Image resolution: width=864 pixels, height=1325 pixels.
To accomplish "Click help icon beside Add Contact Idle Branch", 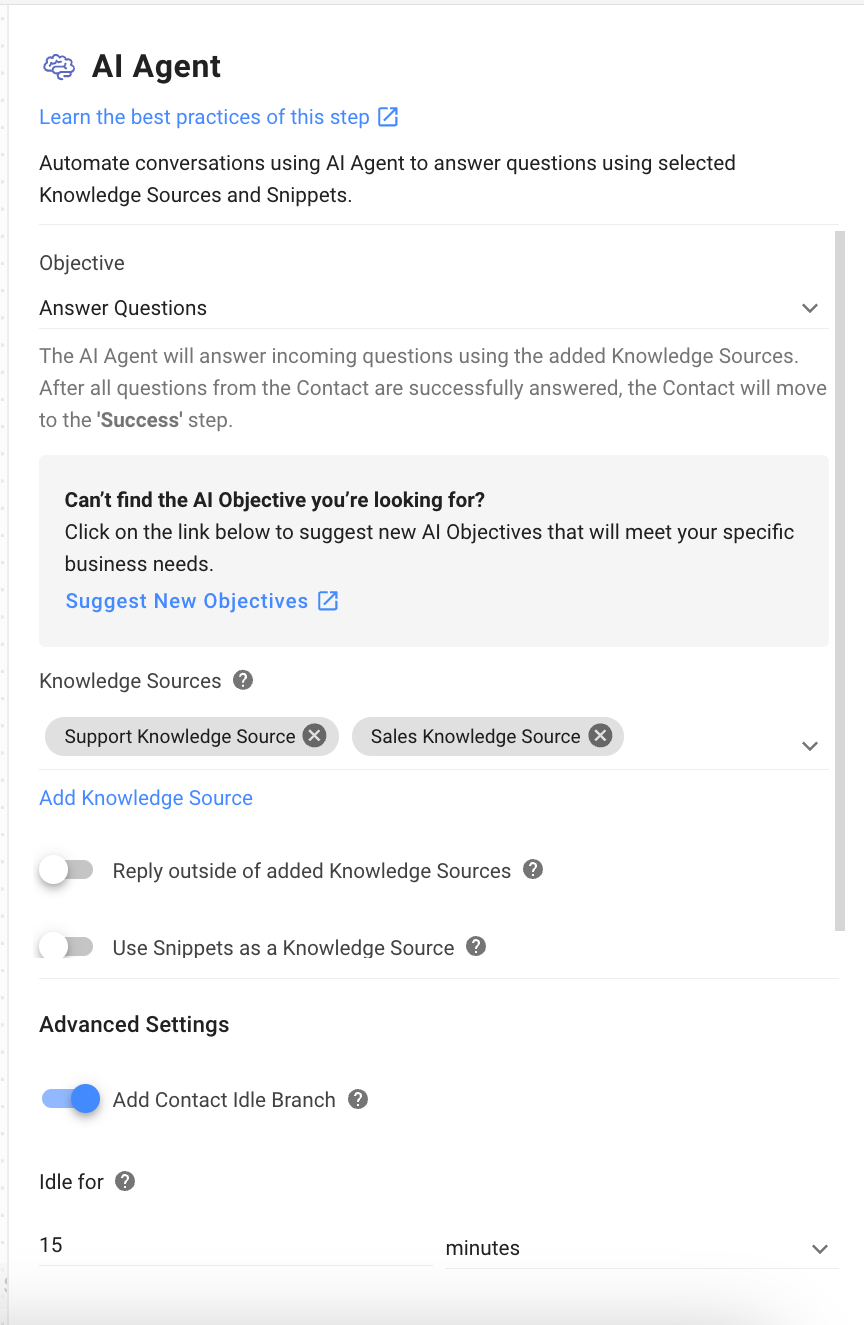I will coord(358,1099).
